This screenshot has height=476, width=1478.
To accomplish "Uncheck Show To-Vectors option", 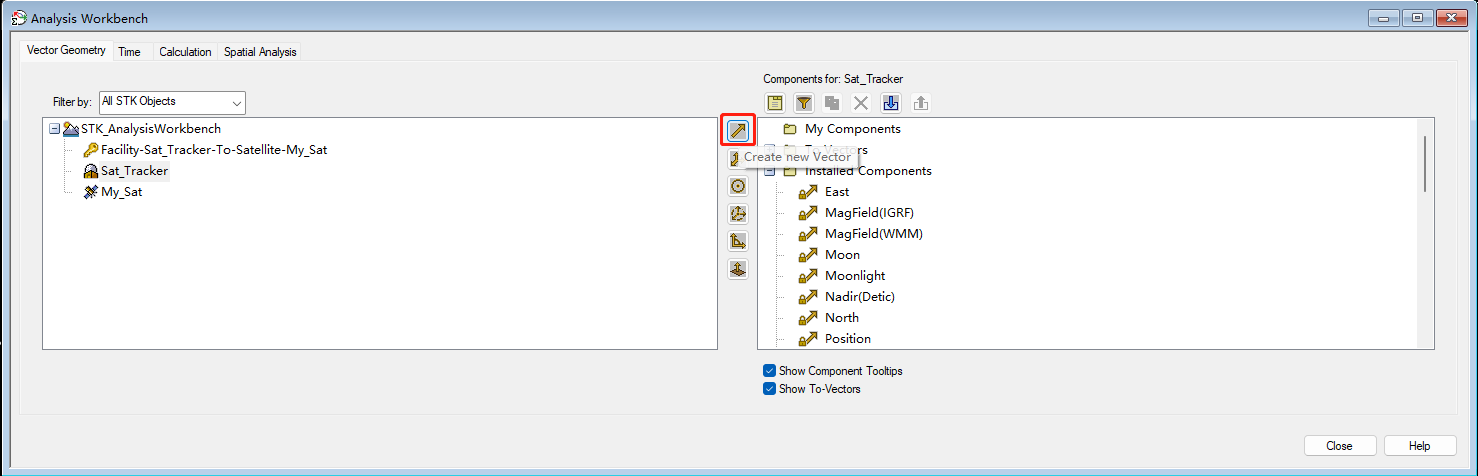I will [769, 389].
